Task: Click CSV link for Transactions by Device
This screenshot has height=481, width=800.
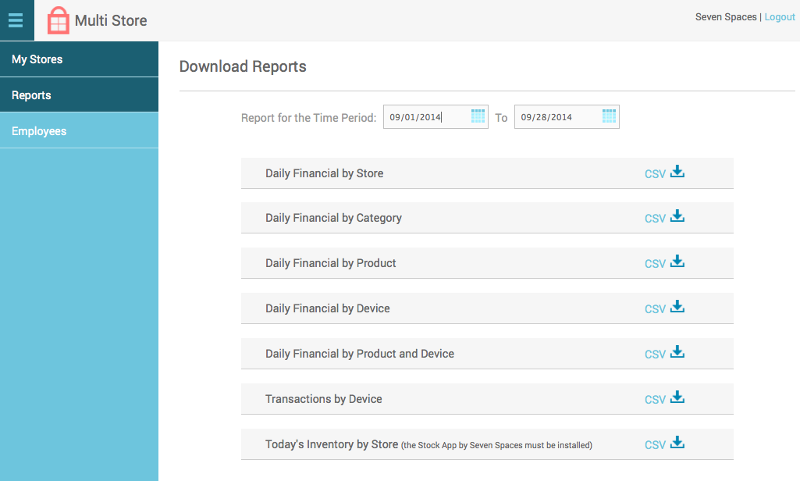Action: (x=655, y=400)
